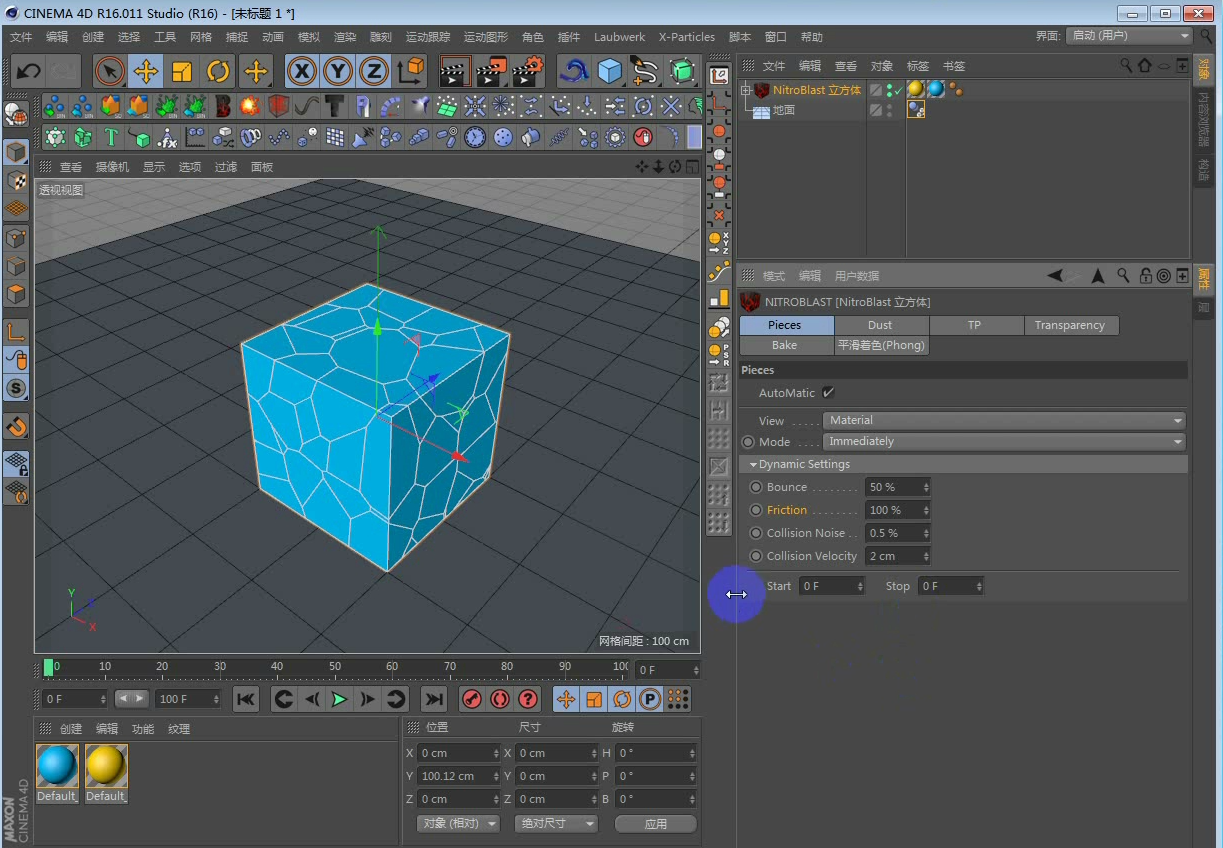The width and height of the screenshot is (1223, 848).
Task: Toggle Enable Axis mode icon
Action: click(16, 331)
